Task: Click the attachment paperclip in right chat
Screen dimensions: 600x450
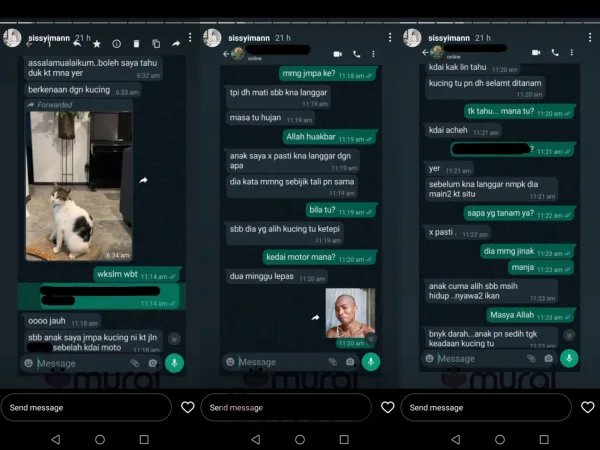Action: tap(532, 358)
